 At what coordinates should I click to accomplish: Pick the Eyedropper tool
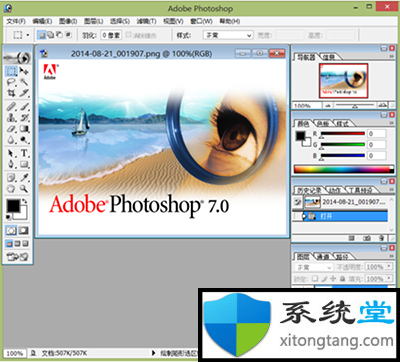point(24,178)
